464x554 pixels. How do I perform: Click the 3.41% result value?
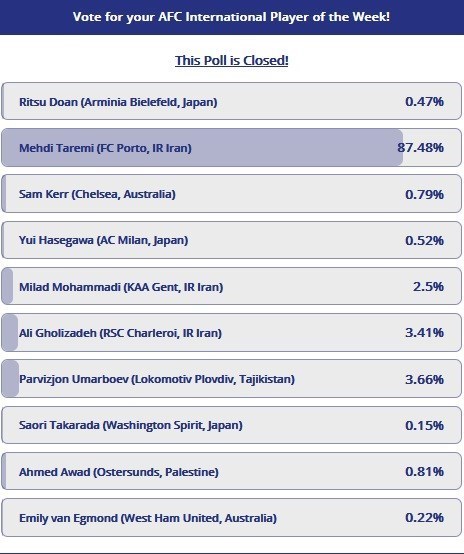point(424,332)
